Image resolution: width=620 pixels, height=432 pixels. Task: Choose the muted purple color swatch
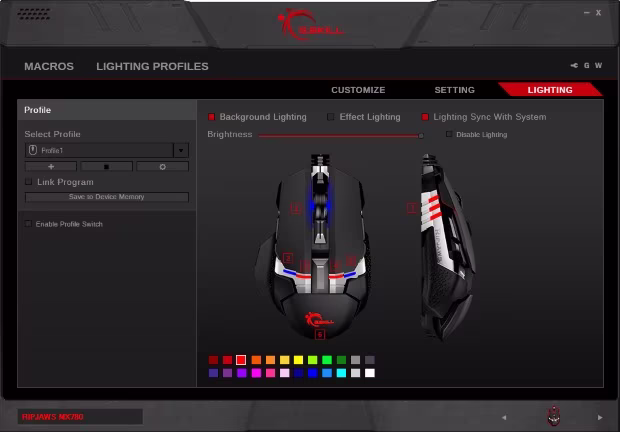(227, 373)
